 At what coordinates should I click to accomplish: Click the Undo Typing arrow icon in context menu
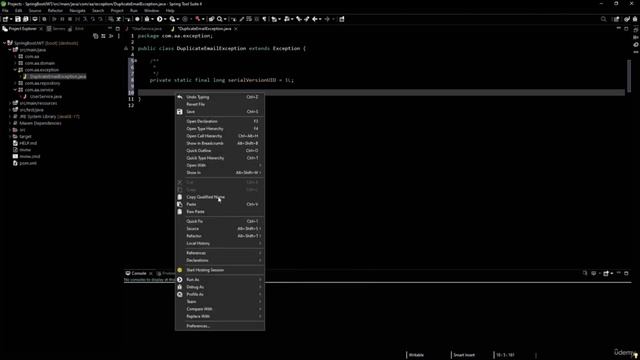180,97
